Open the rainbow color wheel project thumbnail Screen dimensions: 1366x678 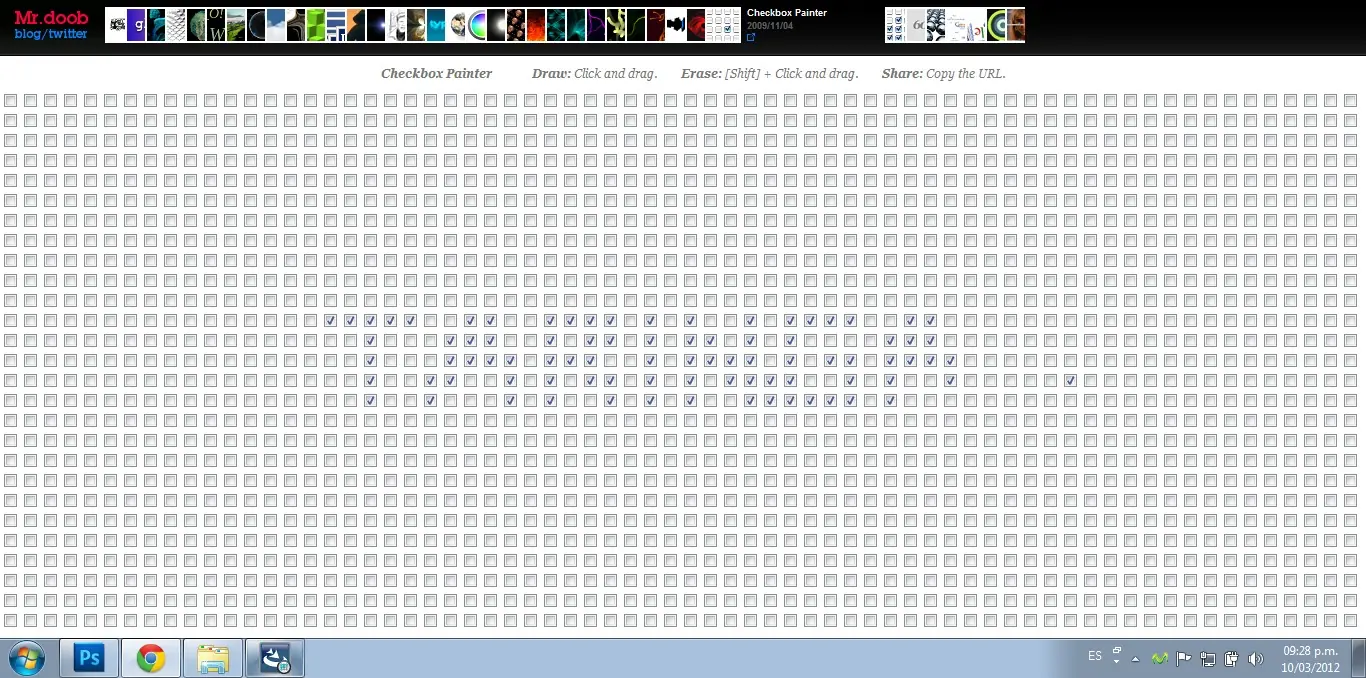click(476, 25)
